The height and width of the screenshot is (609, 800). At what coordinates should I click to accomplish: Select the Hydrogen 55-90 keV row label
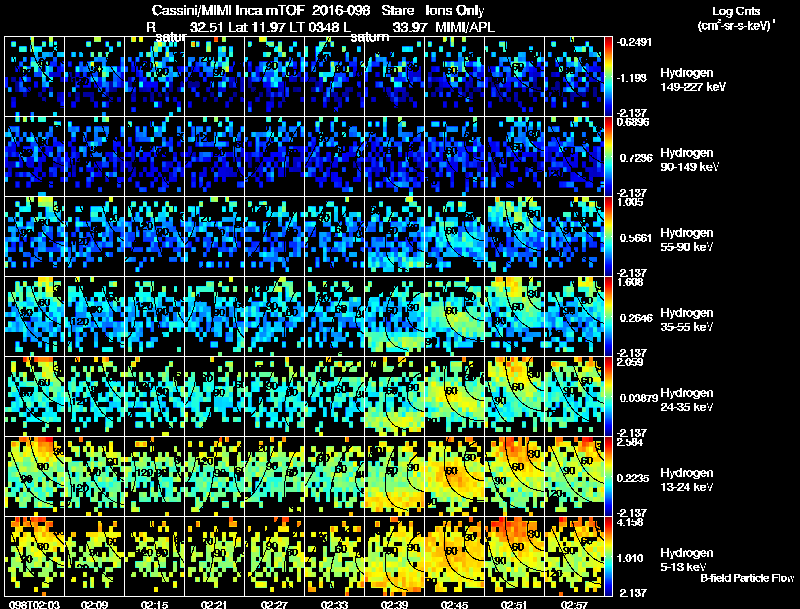click(x=686, y=240)
